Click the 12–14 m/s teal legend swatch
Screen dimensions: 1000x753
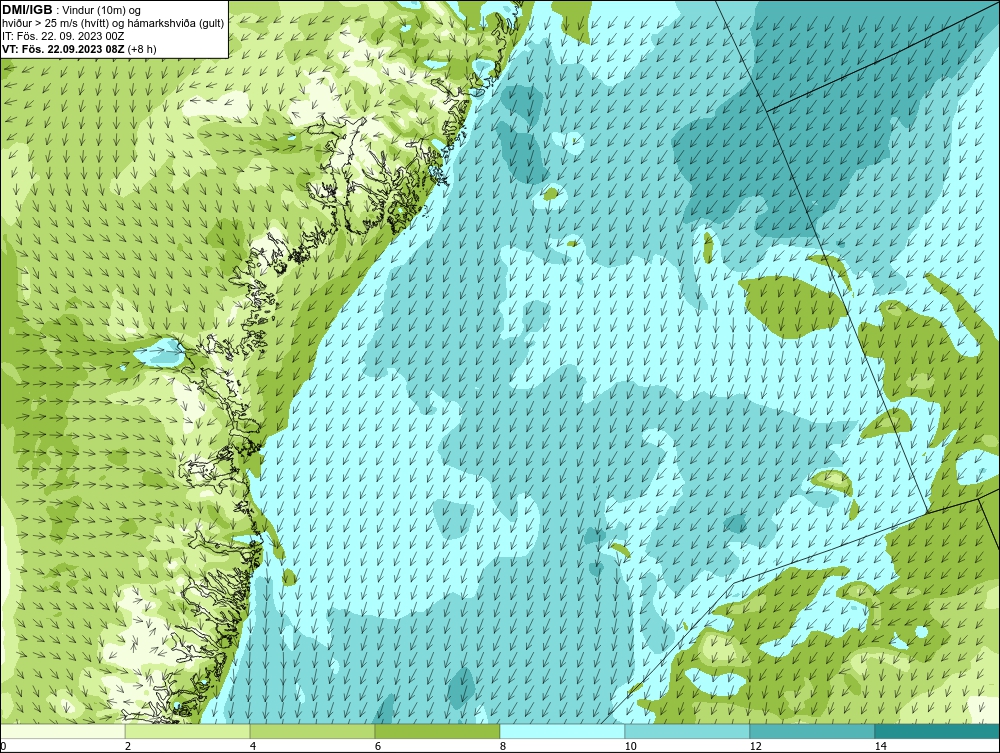pyautogui.click(x=812, y=731)
